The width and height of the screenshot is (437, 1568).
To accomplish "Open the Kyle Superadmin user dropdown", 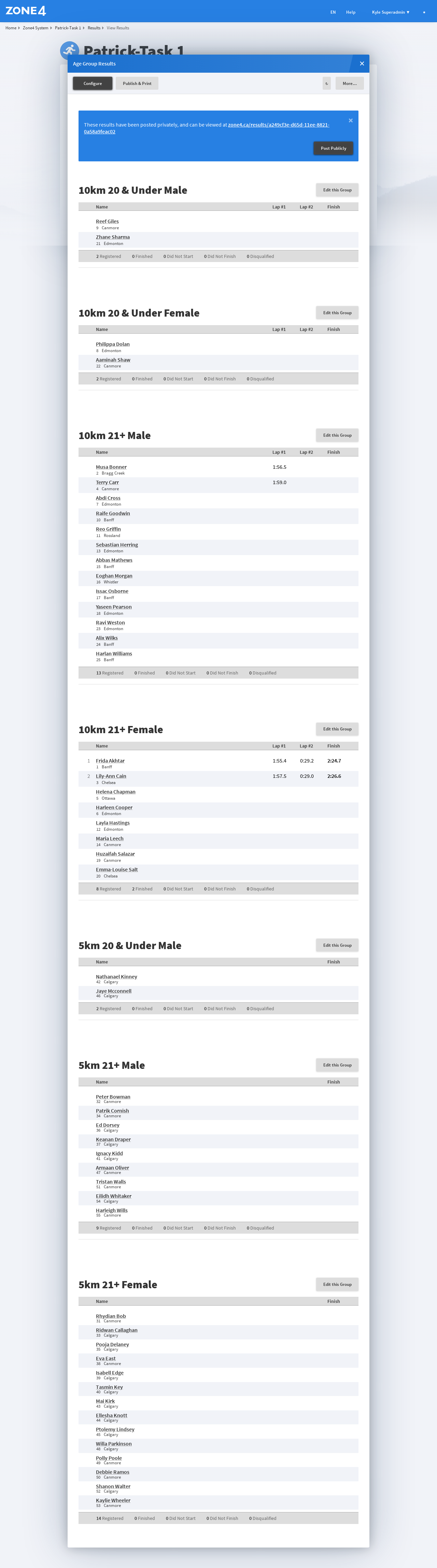I will (391, 12).
